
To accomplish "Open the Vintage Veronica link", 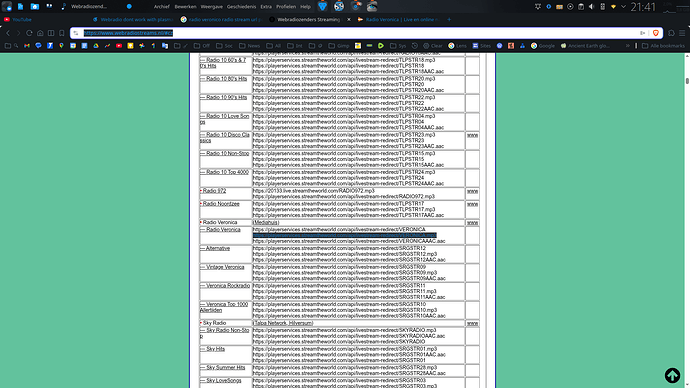I will tap(222, 267).
